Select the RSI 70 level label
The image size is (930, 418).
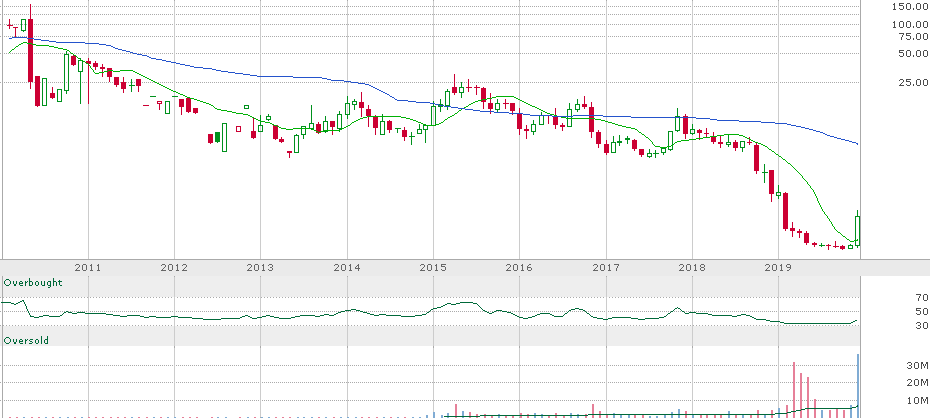point(921,298)
